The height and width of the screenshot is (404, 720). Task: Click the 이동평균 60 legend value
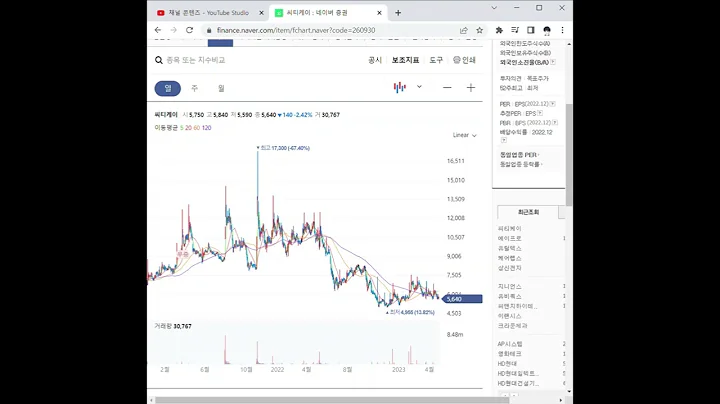pyautogui.click(x=197, y=128)
